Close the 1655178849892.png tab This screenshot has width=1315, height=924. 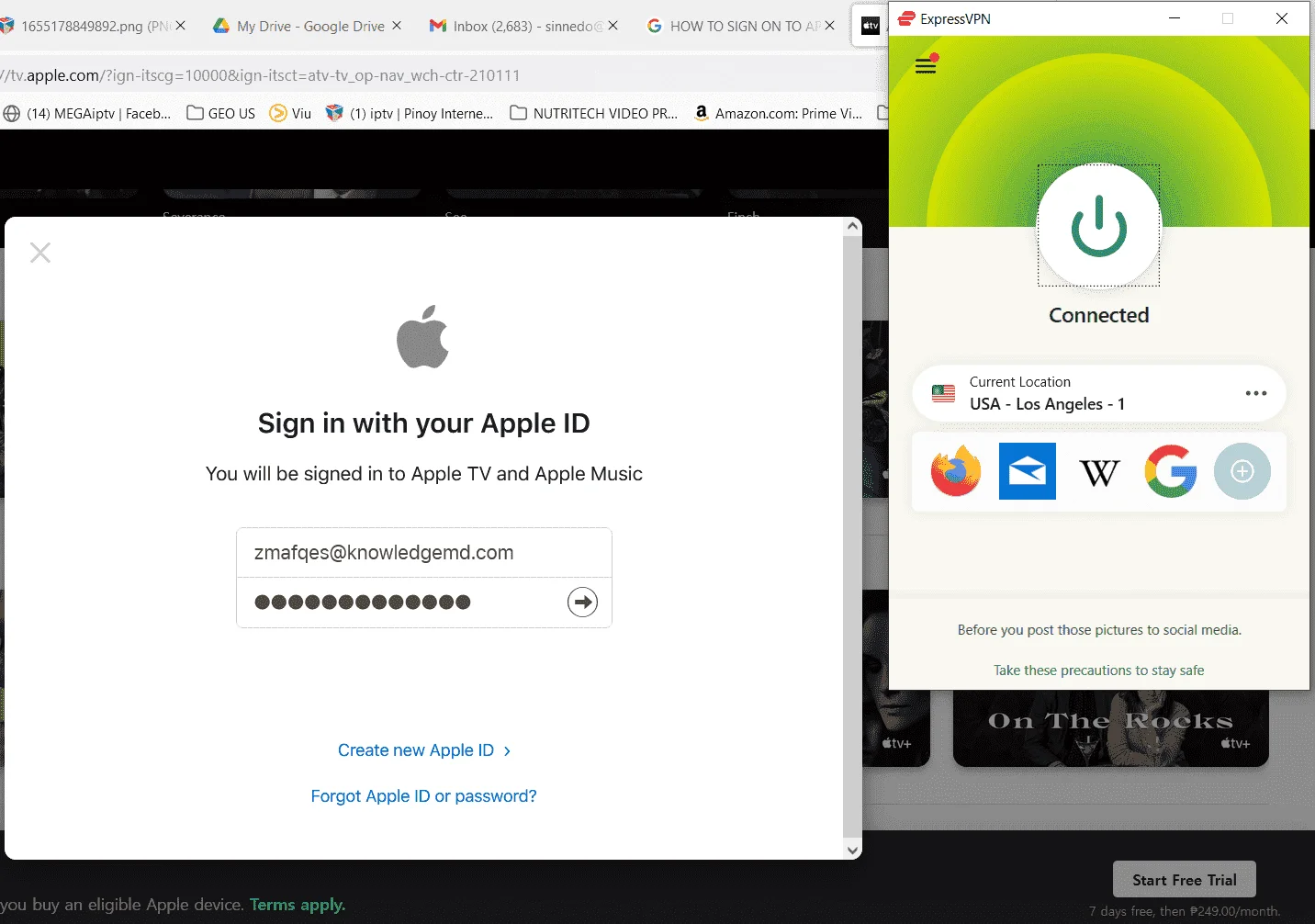(181, 26)
